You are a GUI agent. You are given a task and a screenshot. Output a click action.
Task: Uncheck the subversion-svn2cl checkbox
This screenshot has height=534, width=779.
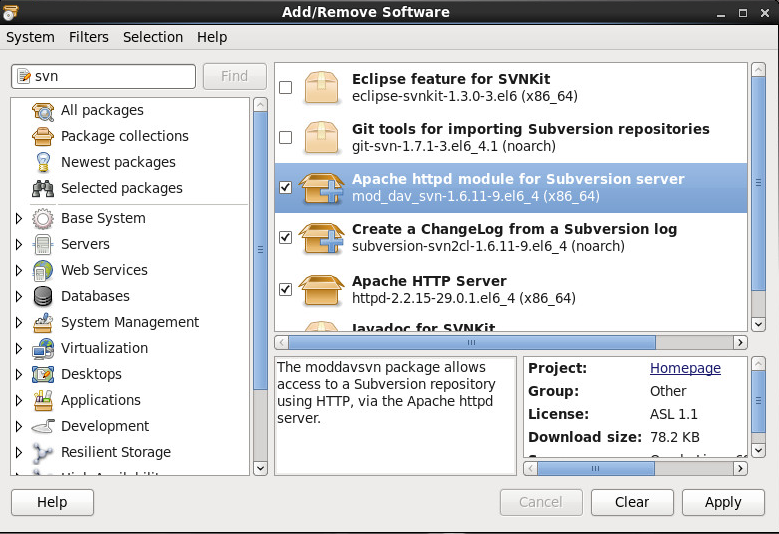(x=286, y=237)
